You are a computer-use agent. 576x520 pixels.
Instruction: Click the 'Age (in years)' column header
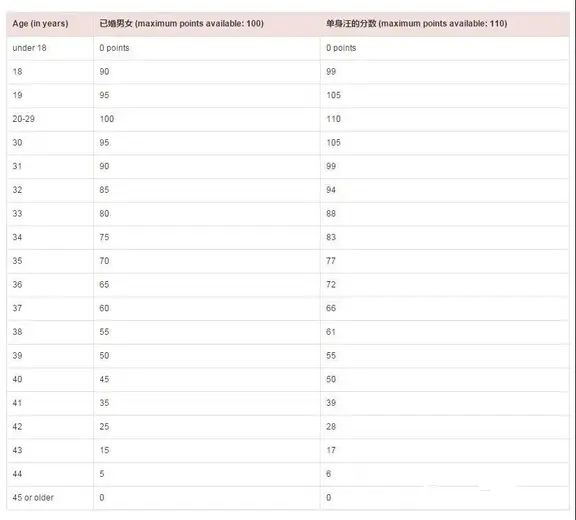coord(40,24)
